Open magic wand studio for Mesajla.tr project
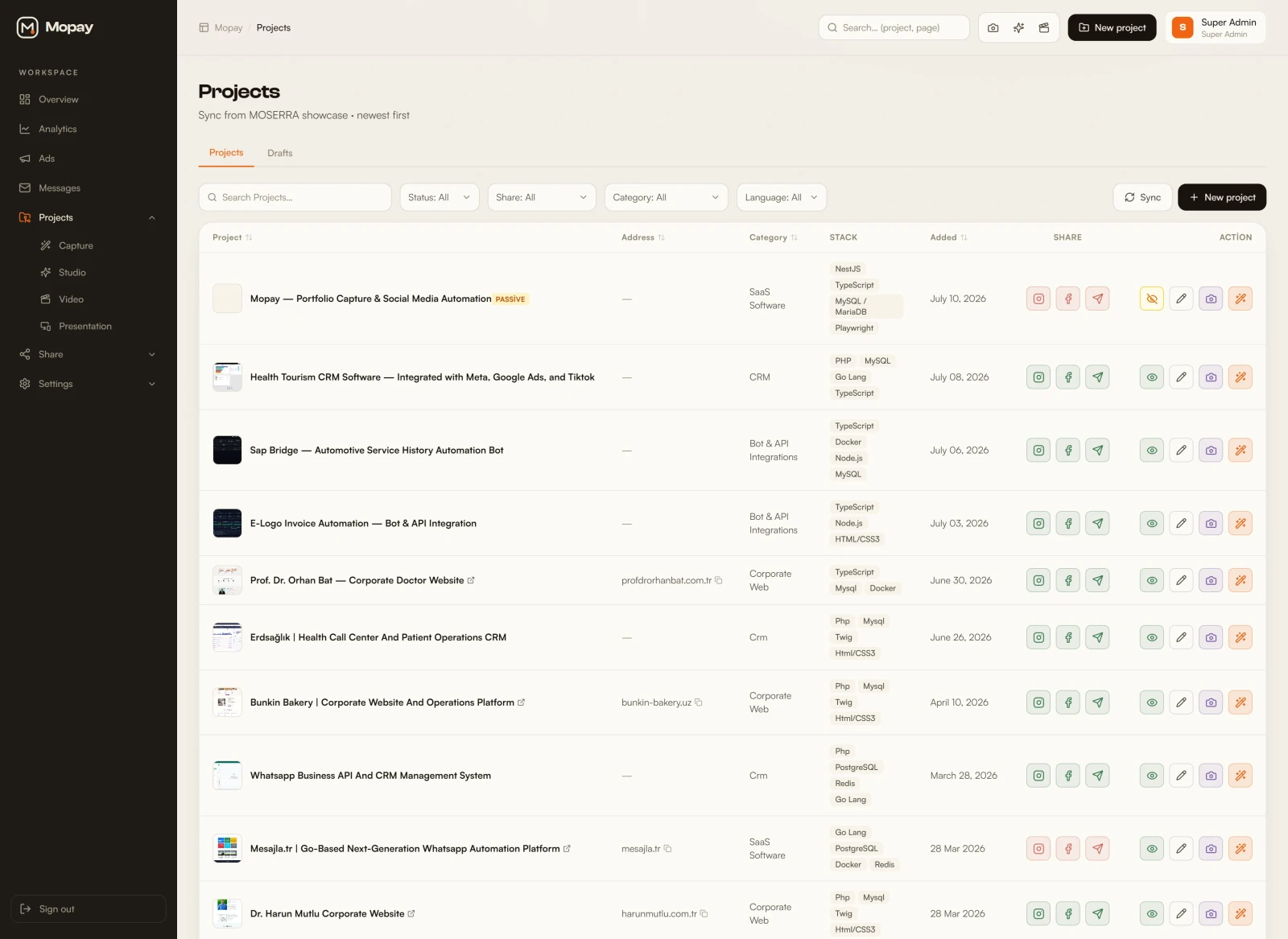Image resolution: width=1288 pixels, height=939 pixels. pos(1241,849)
